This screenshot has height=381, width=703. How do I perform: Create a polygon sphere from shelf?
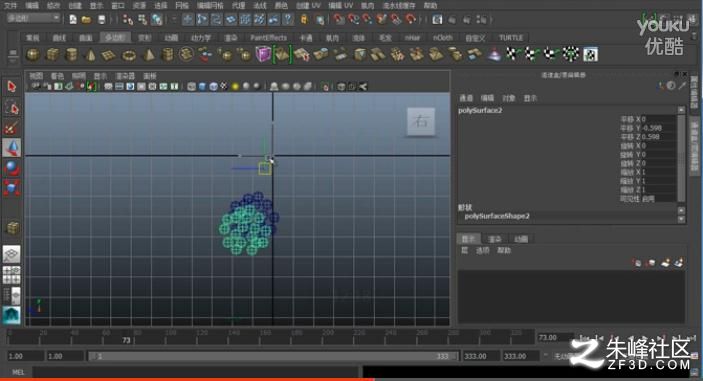click(x=33, y=55)
